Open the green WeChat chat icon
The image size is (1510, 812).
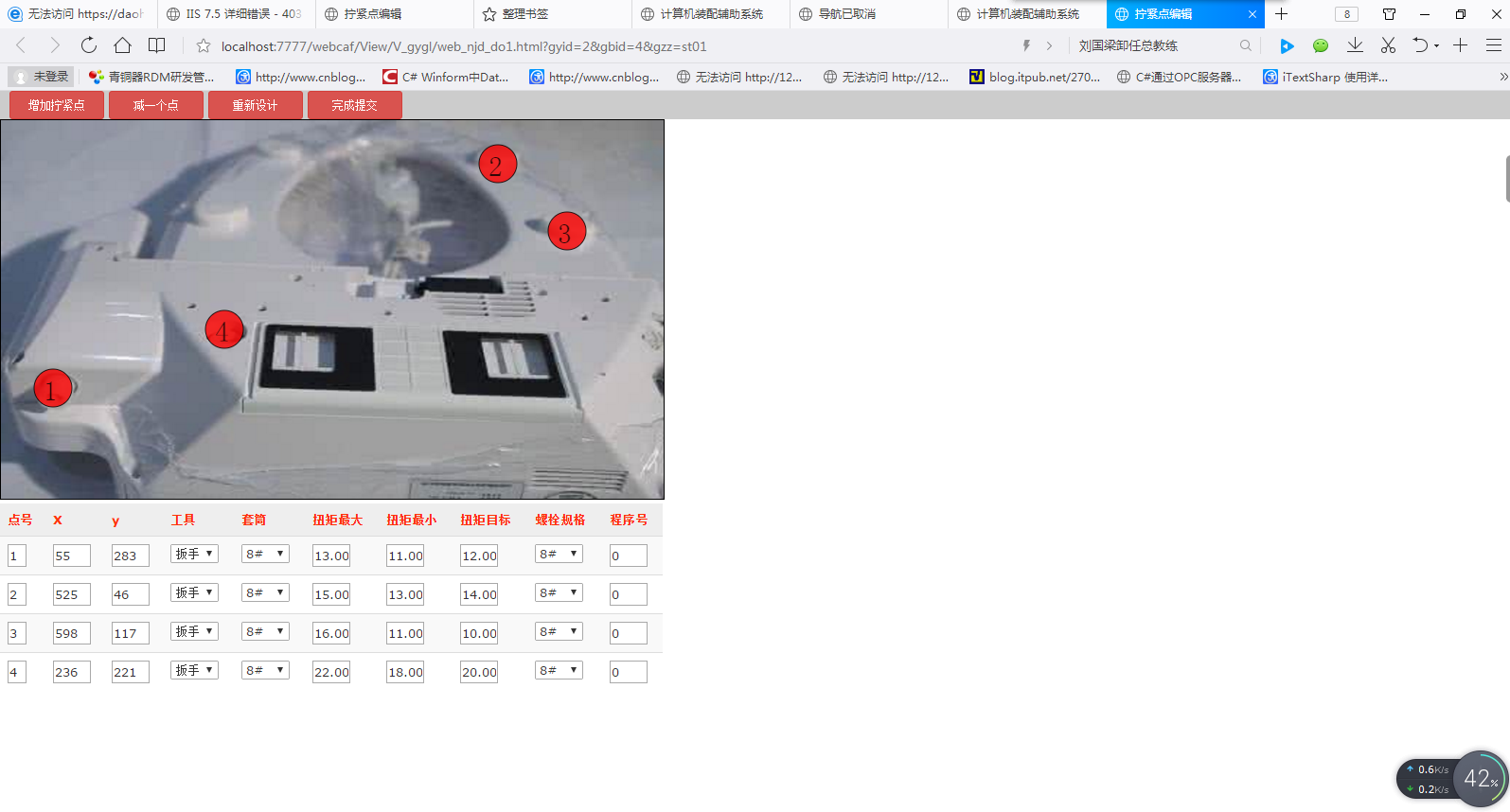tap(1321, 45)
